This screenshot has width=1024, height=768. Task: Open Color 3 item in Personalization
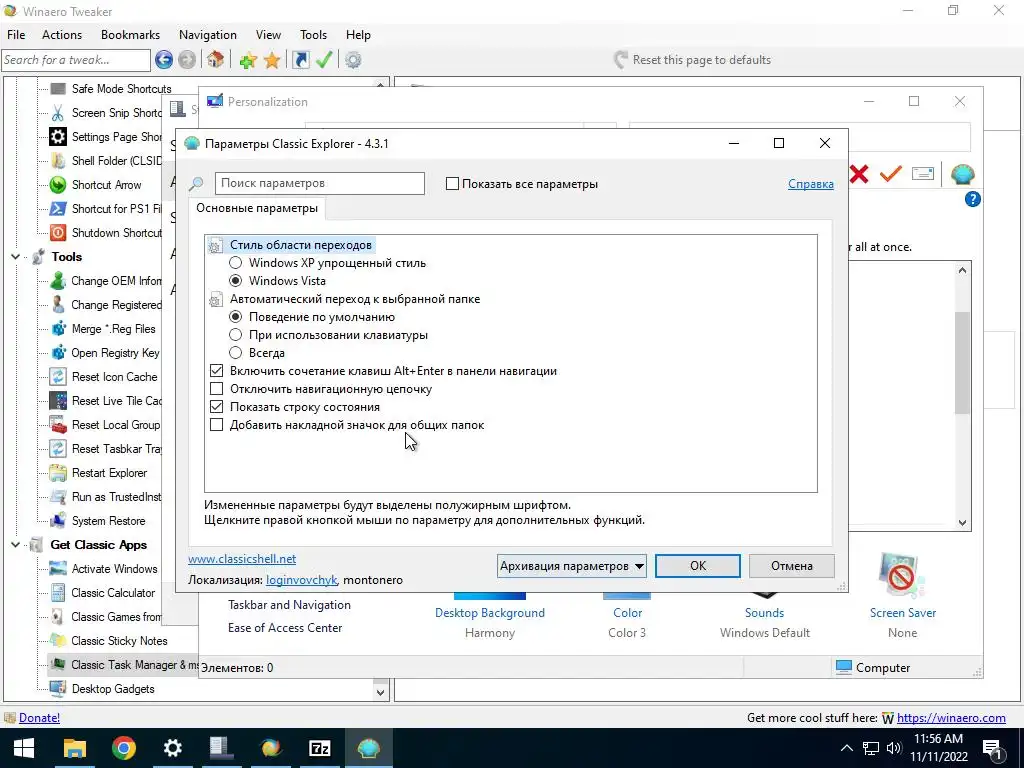point(627,613)
